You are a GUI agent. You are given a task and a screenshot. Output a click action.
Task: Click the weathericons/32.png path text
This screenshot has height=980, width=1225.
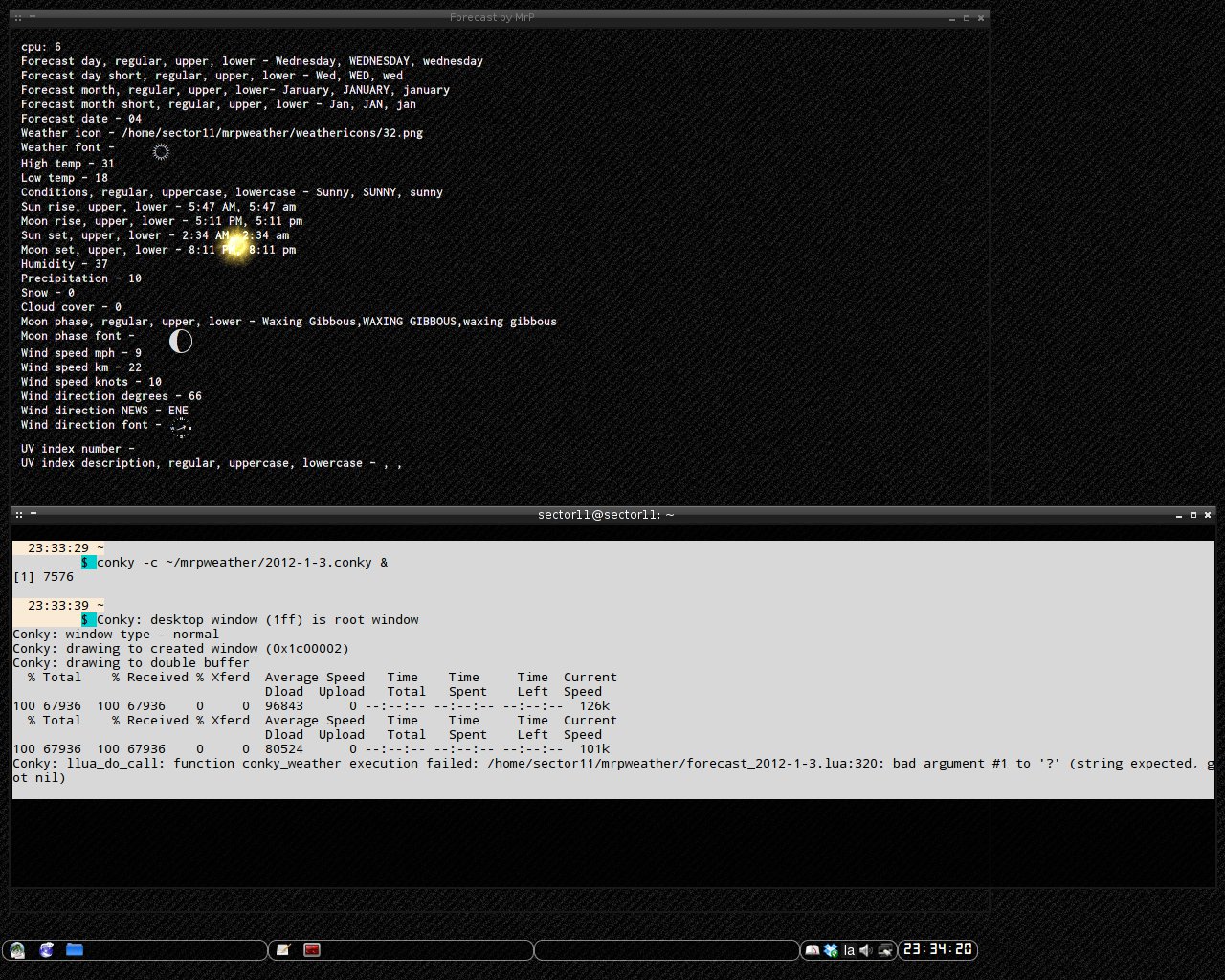click(272, 133)
